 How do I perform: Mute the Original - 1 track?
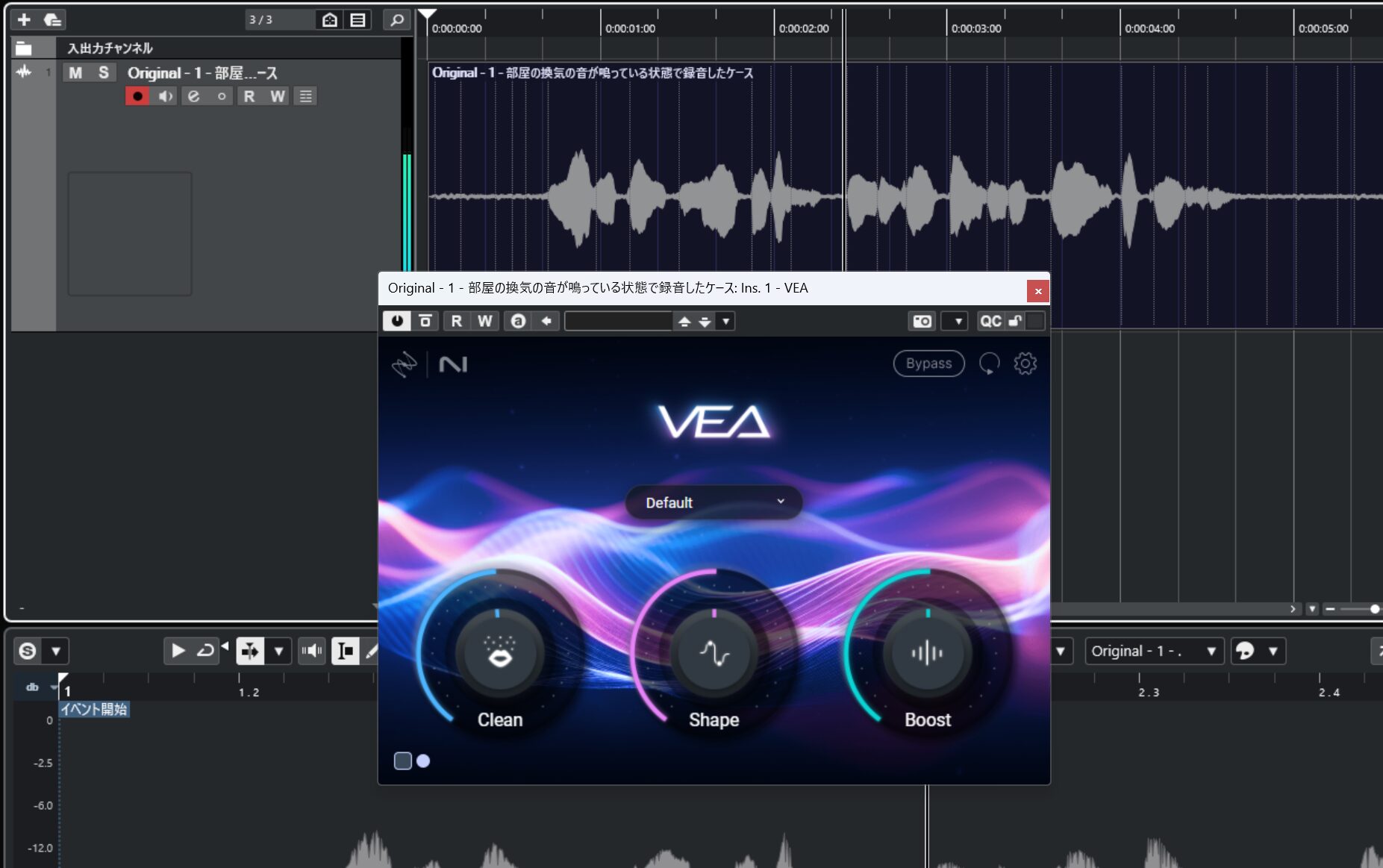click(75, 72)
